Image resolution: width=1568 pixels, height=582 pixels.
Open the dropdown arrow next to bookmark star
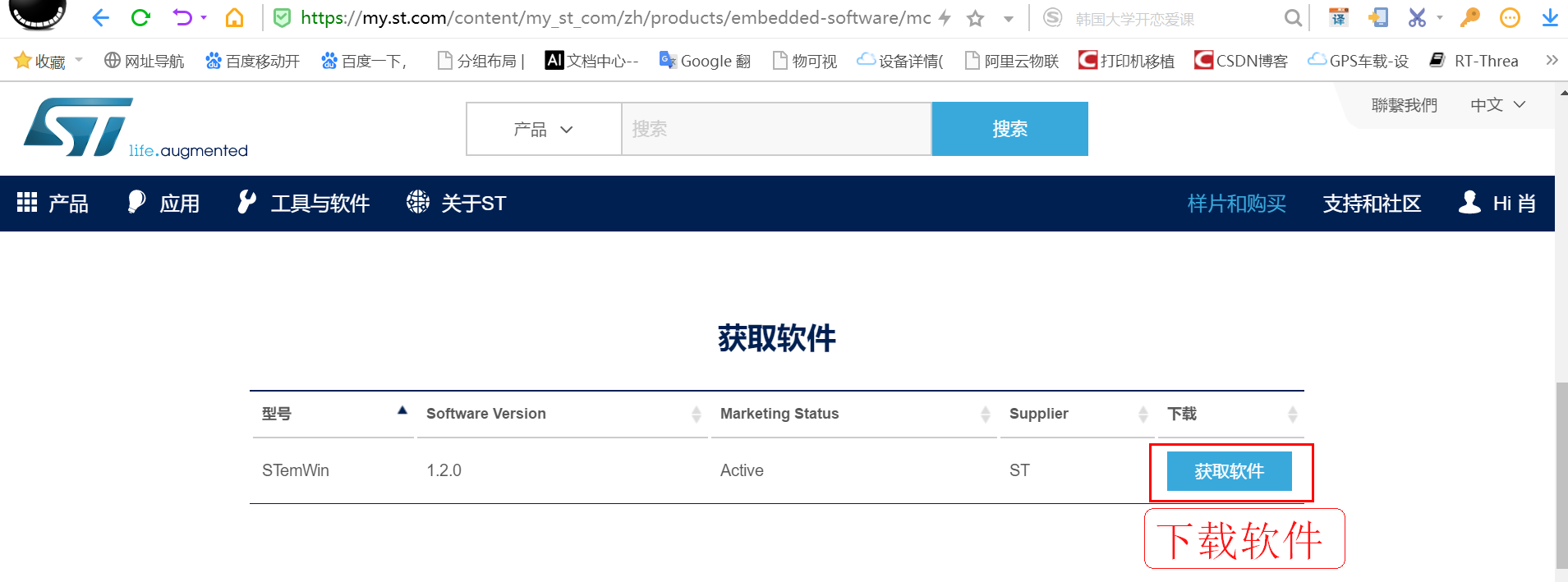[1009, 19]
